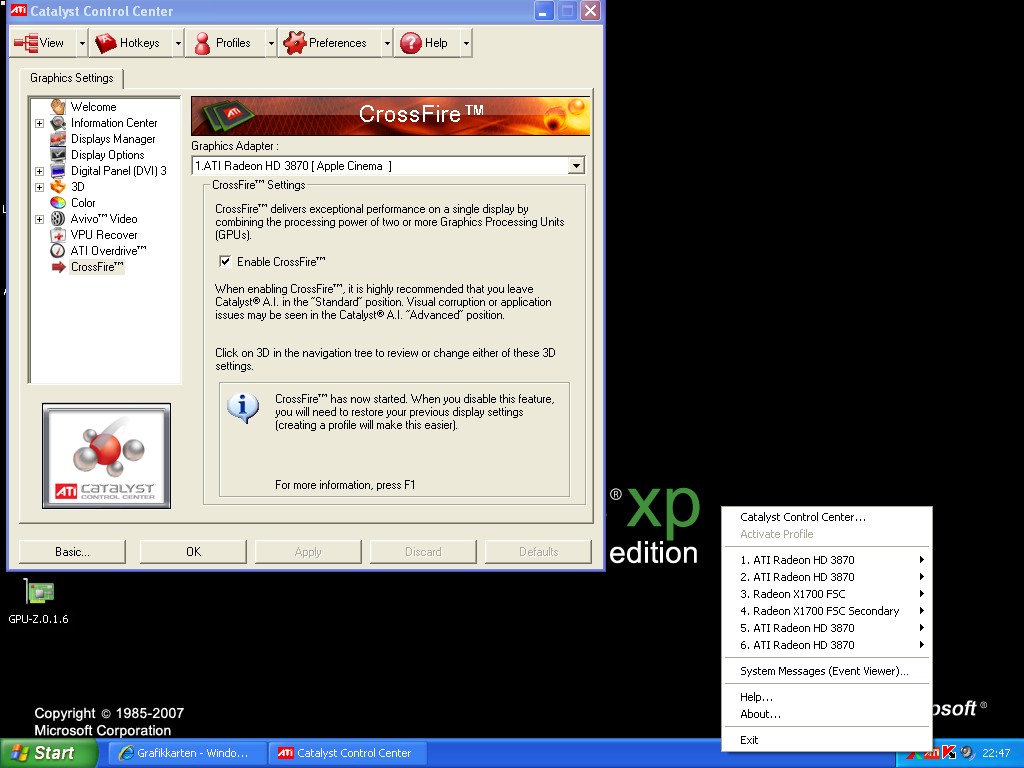Click the Start button
The height and width of the screenshot is (768, 1024).
(47, 753)
